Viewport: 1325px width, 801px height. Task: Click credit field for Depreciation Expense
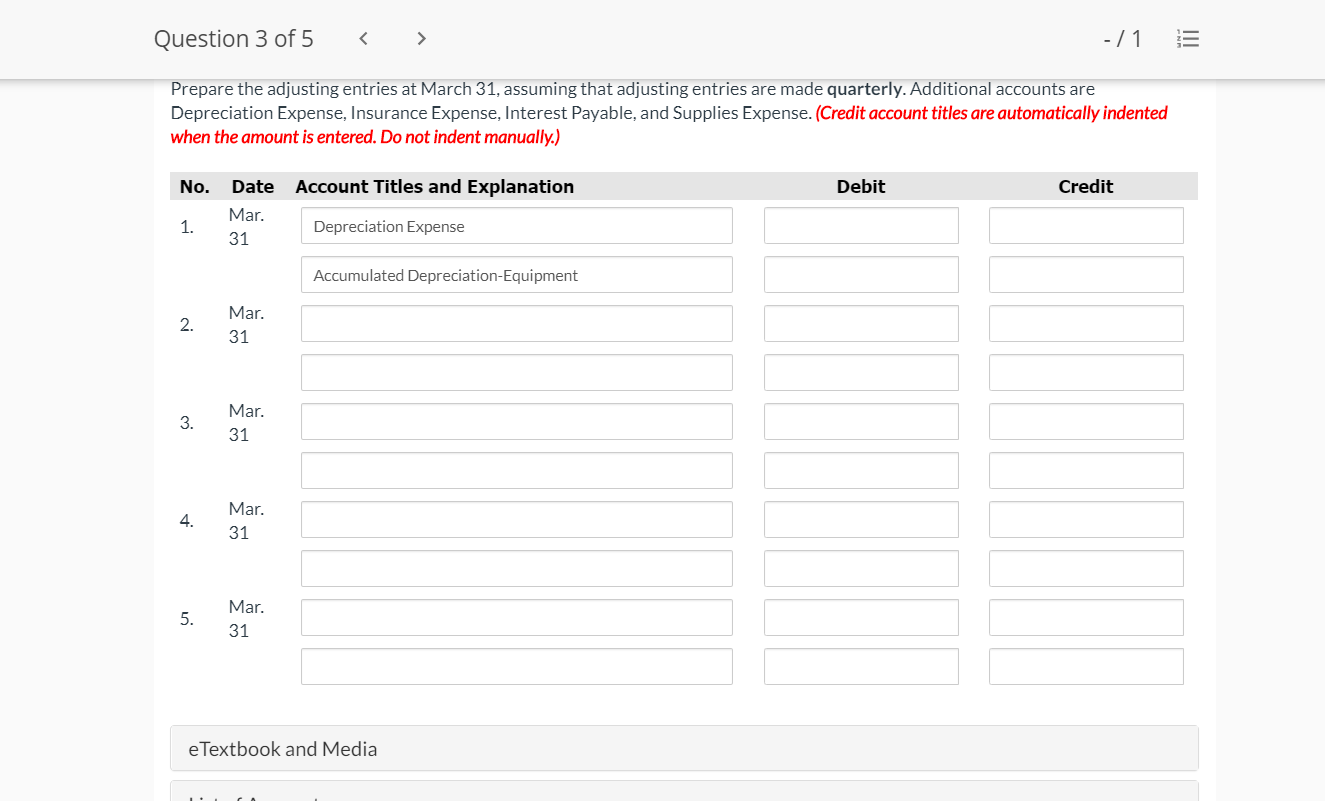coord(1086,226)
